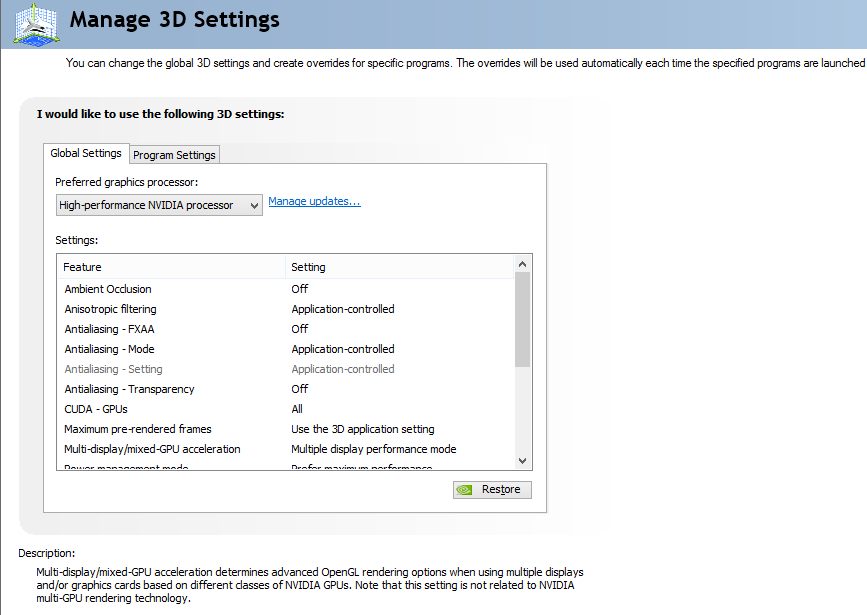This screenshot has width=867, height=615.
Task: Click the Off value for Antialiasing - FXAA
Action: [300, 329]
